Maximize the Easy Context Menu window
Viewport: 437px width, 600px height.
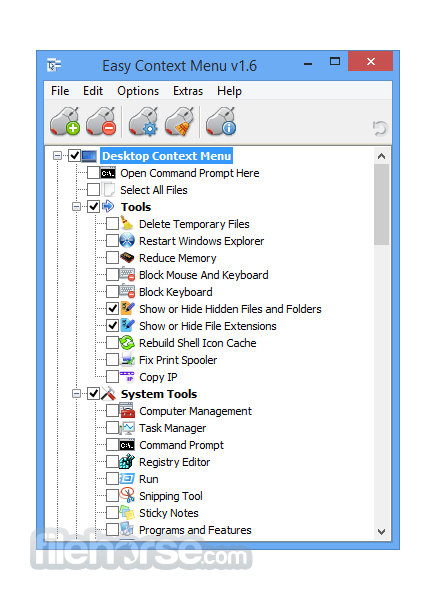[x=335, y=61]
